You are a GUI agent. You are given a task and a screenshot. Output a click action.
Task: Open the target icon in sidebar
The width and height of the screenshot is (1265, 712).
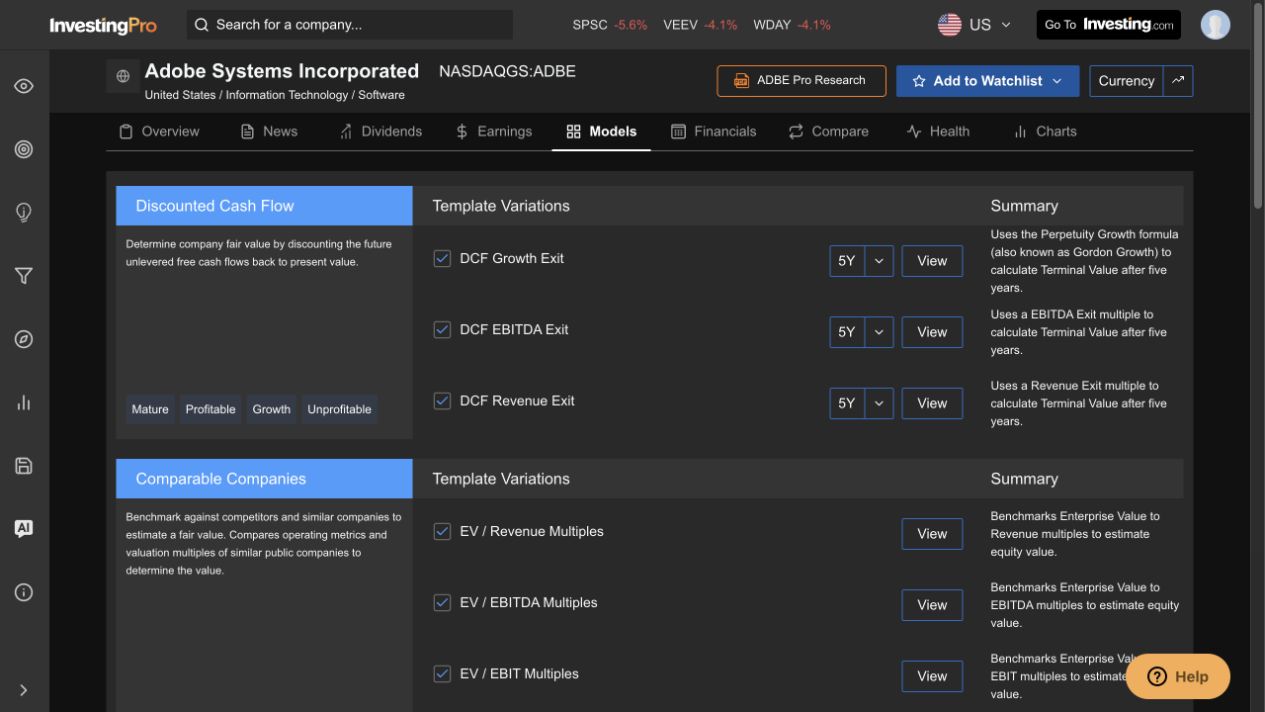[24, 149]
